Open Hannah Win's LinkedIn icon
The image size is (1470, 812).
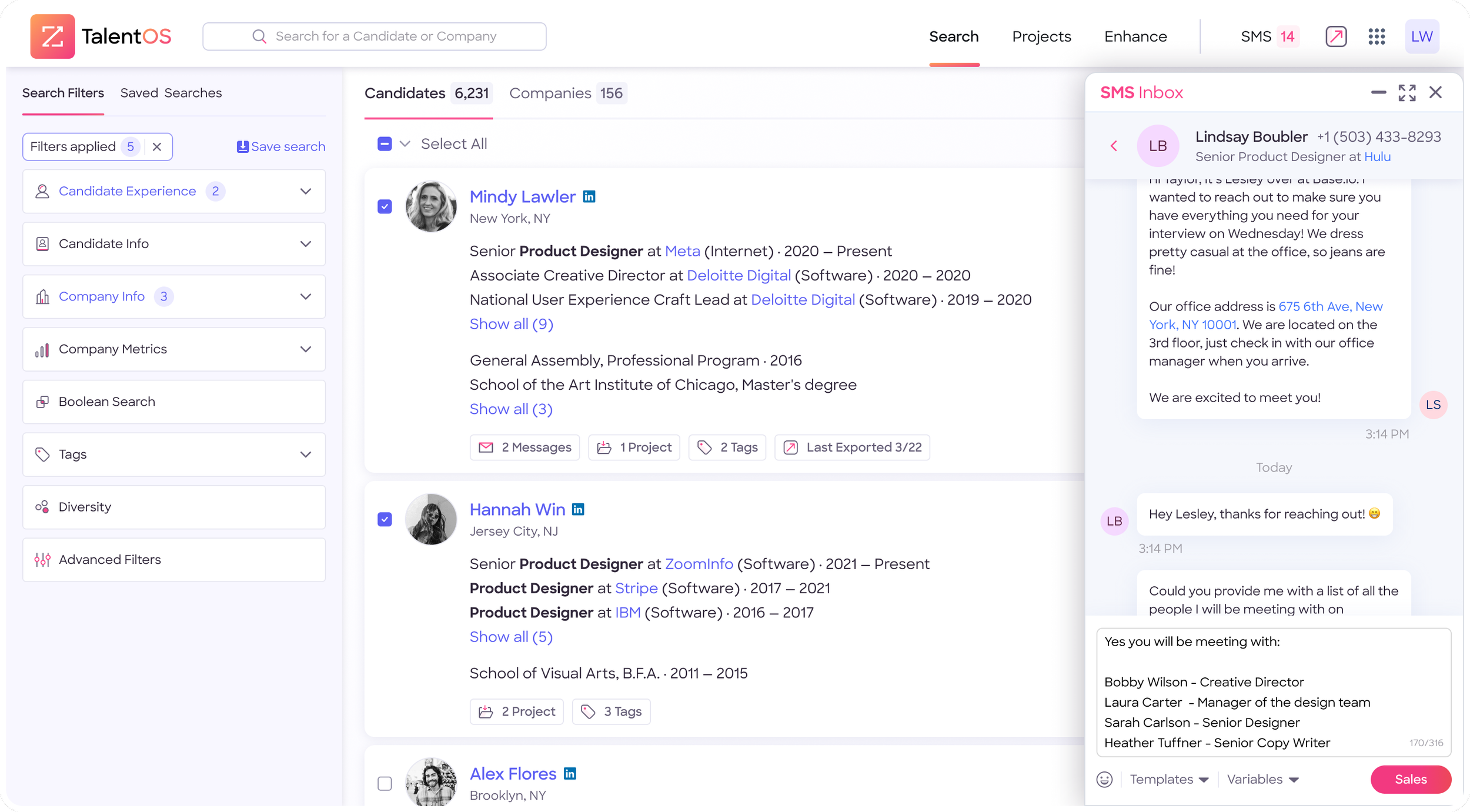click(578, 510)
